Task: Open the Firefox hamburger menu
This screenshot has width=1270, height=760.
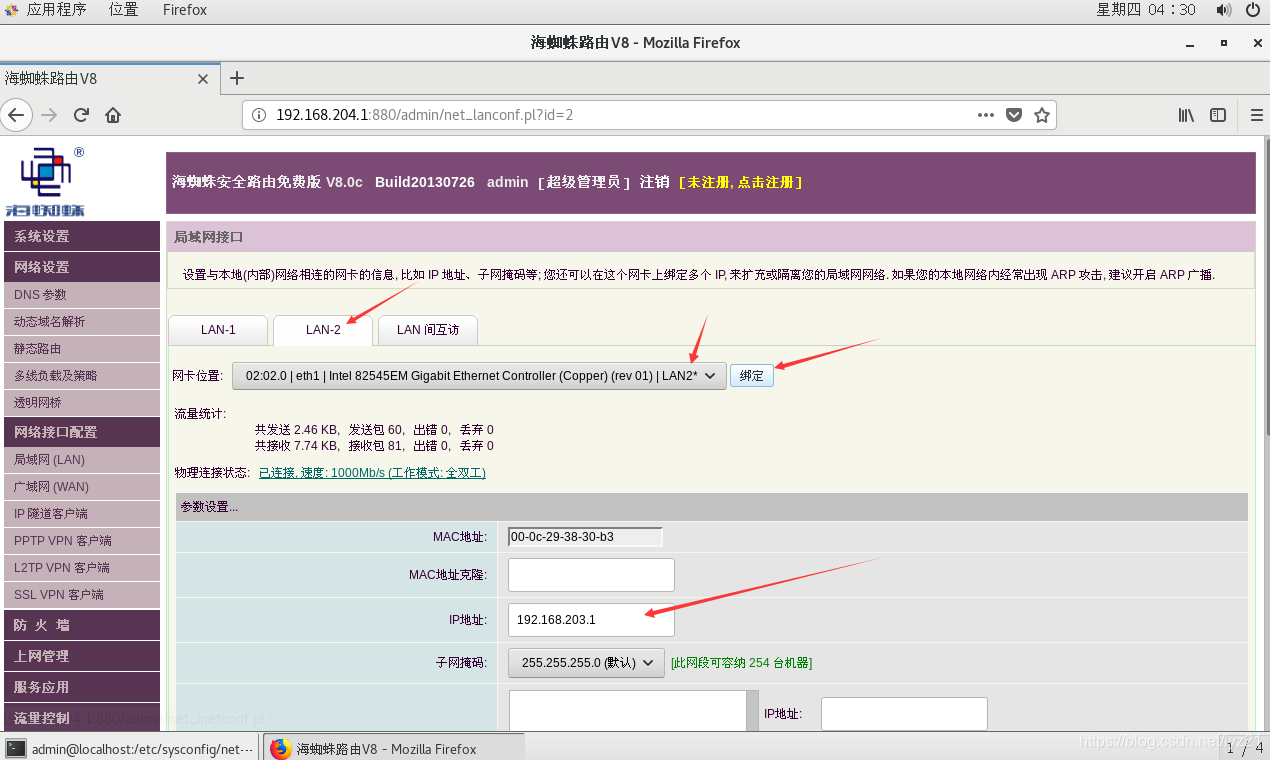Action: coord(1256,115)
